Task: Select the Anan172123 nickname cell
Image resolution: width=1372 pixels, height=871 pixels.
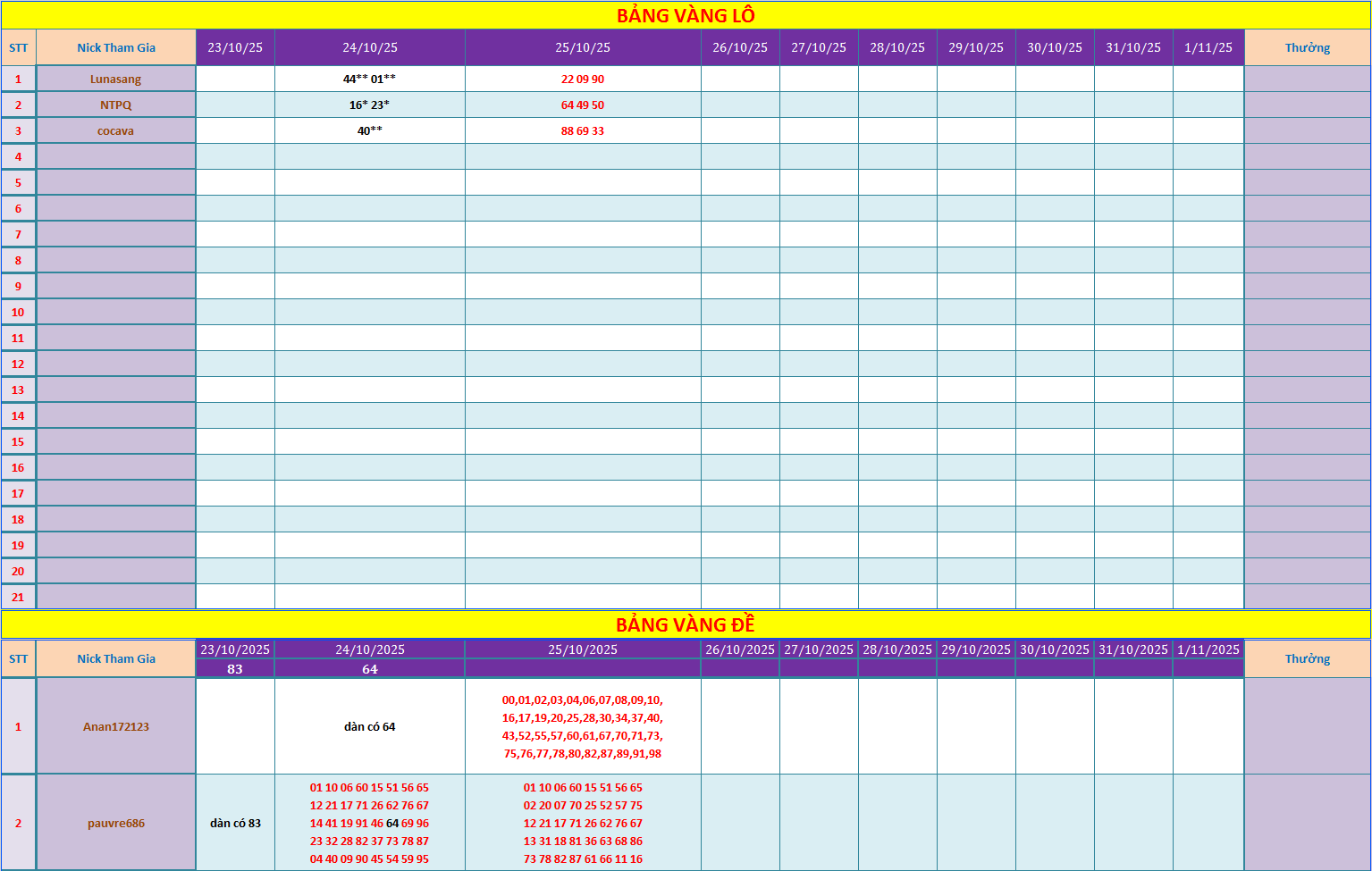Action: click(116, 726)
